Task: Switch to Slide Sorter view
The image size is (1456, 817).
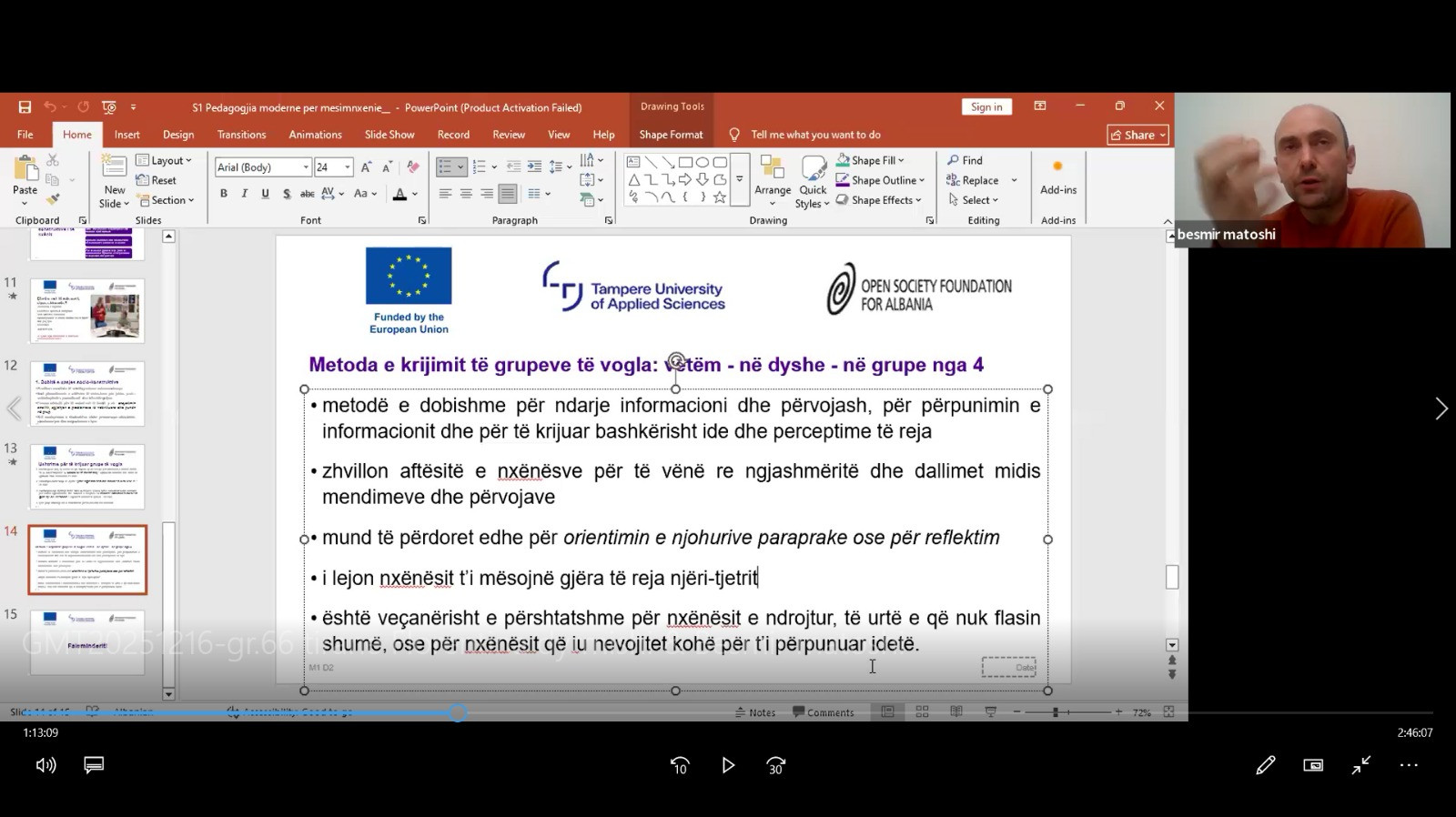Action: 922,711
